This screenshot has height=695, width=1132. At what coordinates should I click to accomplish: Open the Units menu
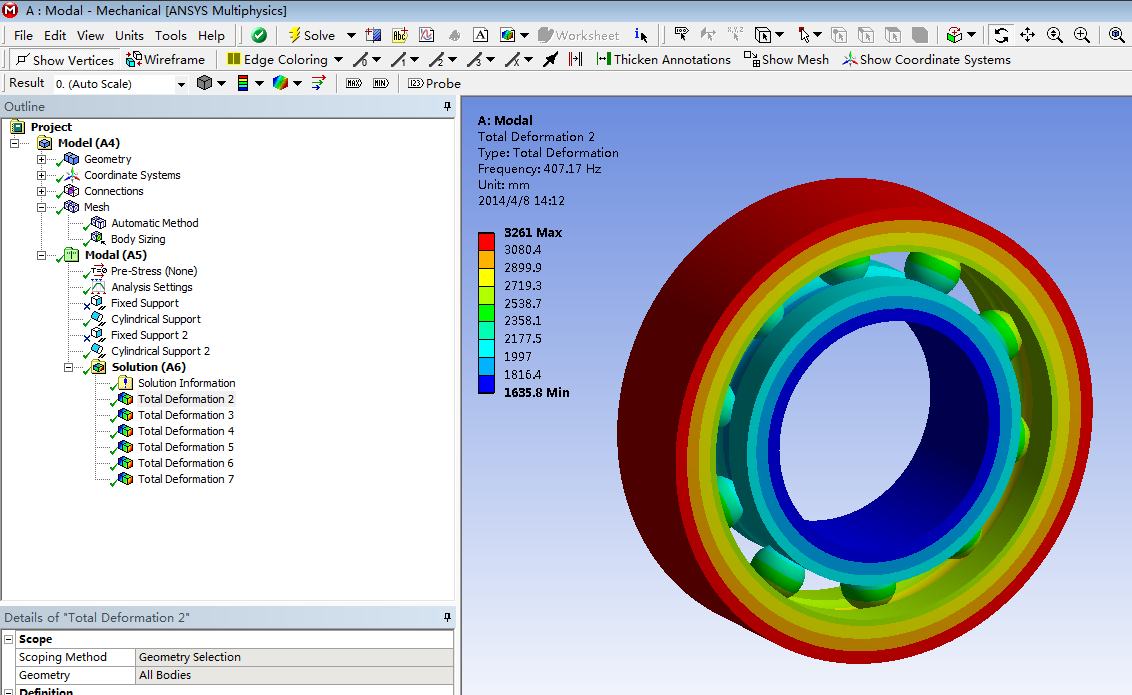[129, 35]
